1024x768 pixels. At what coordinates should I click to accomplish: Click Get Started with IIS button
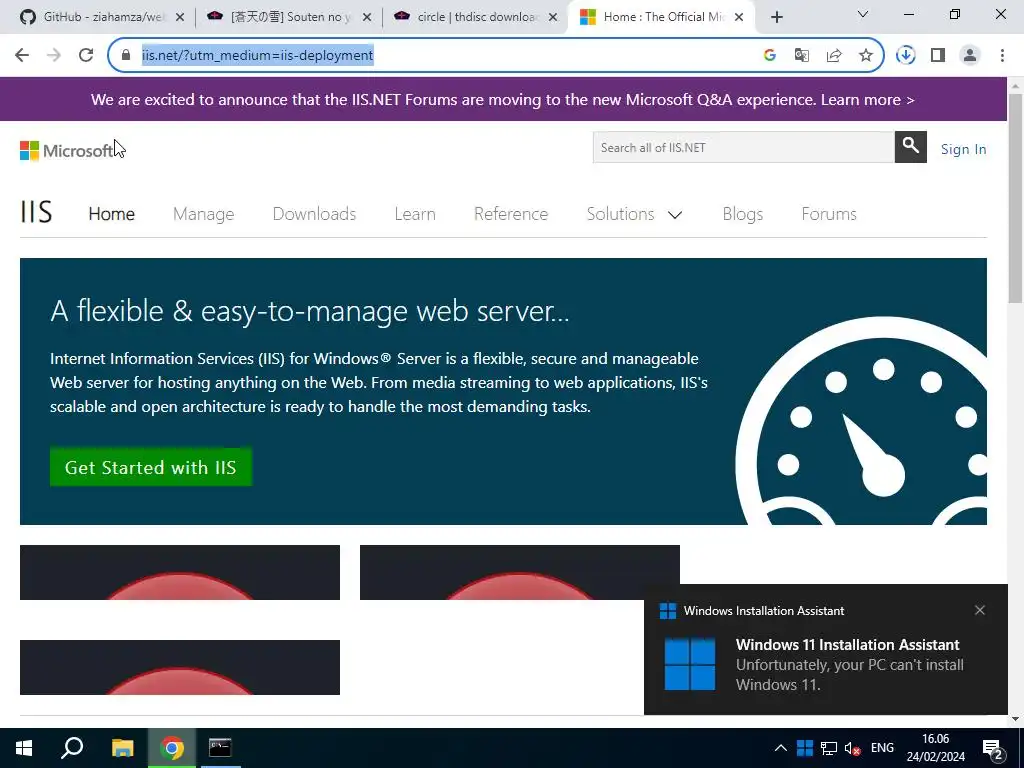(x=151, y=467)
